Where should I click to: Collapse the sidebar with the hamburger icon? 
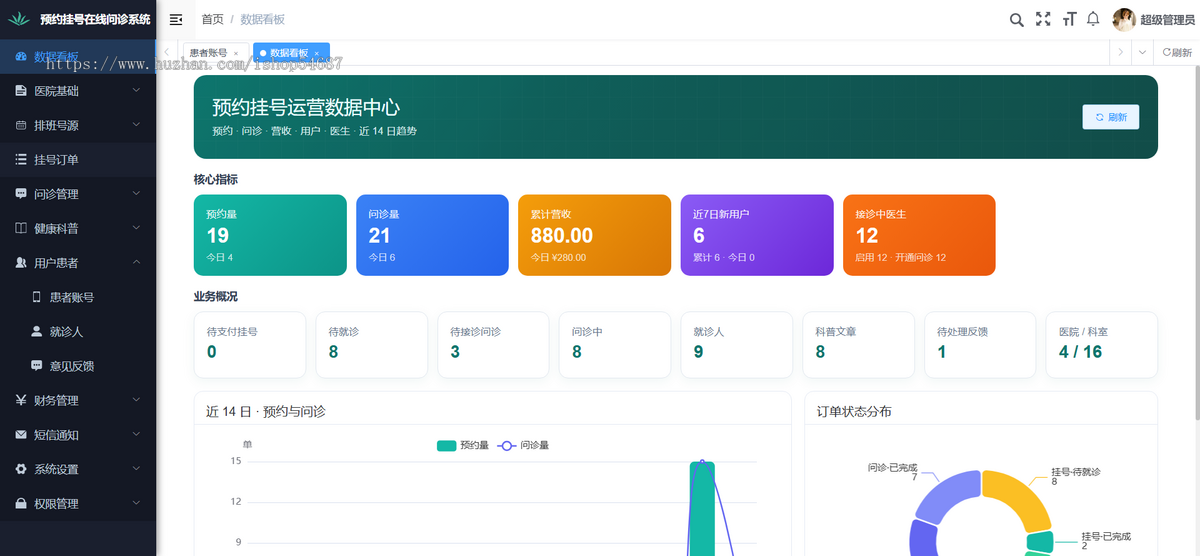pos(176,19)
